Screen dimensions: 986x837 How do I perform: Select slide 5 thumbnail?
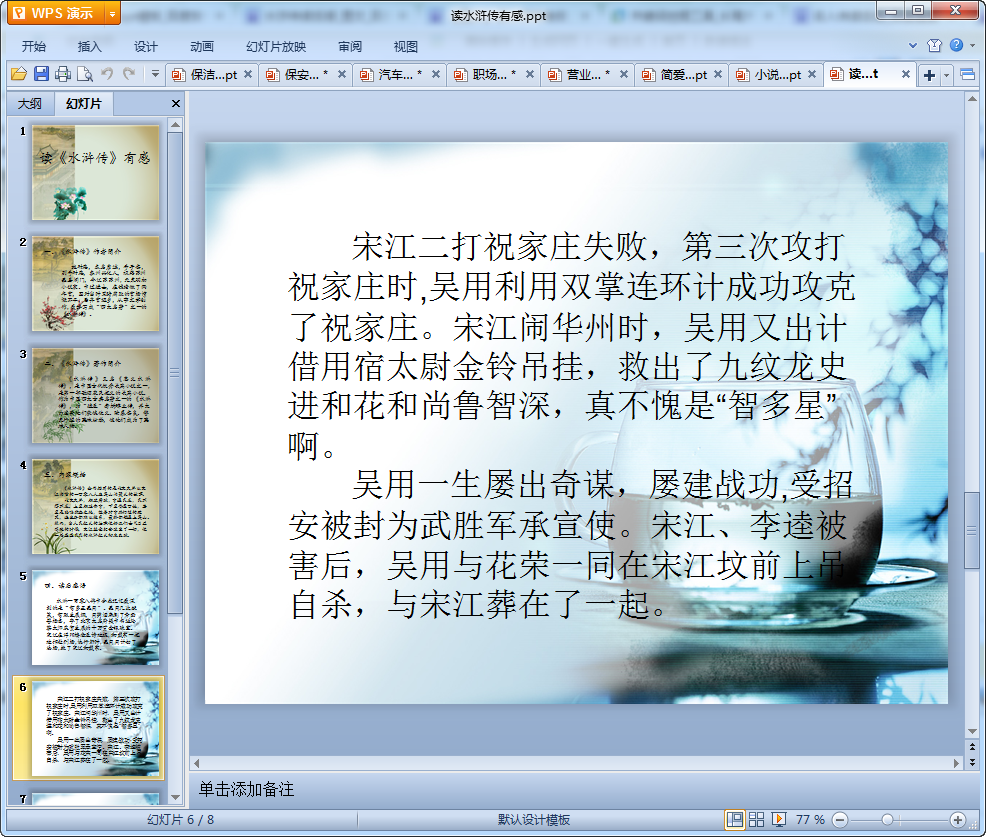96,618
